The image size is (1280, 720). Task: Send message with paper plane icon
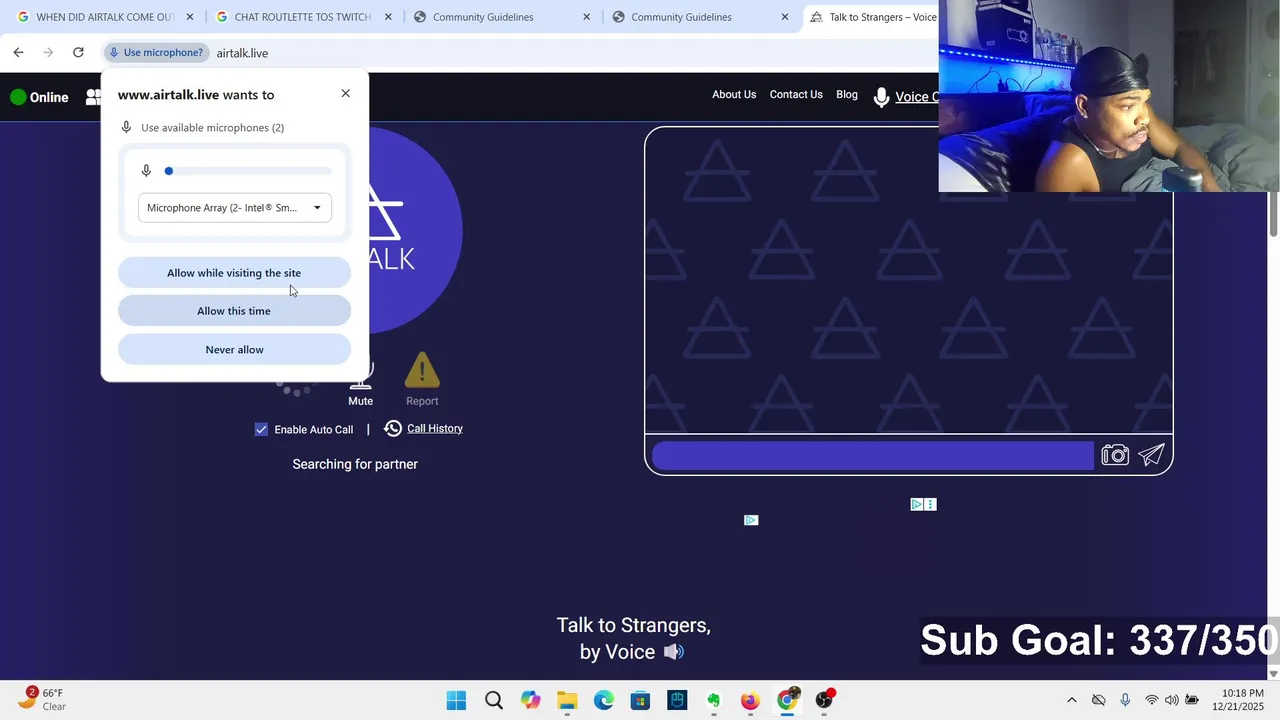point(1152,456)
